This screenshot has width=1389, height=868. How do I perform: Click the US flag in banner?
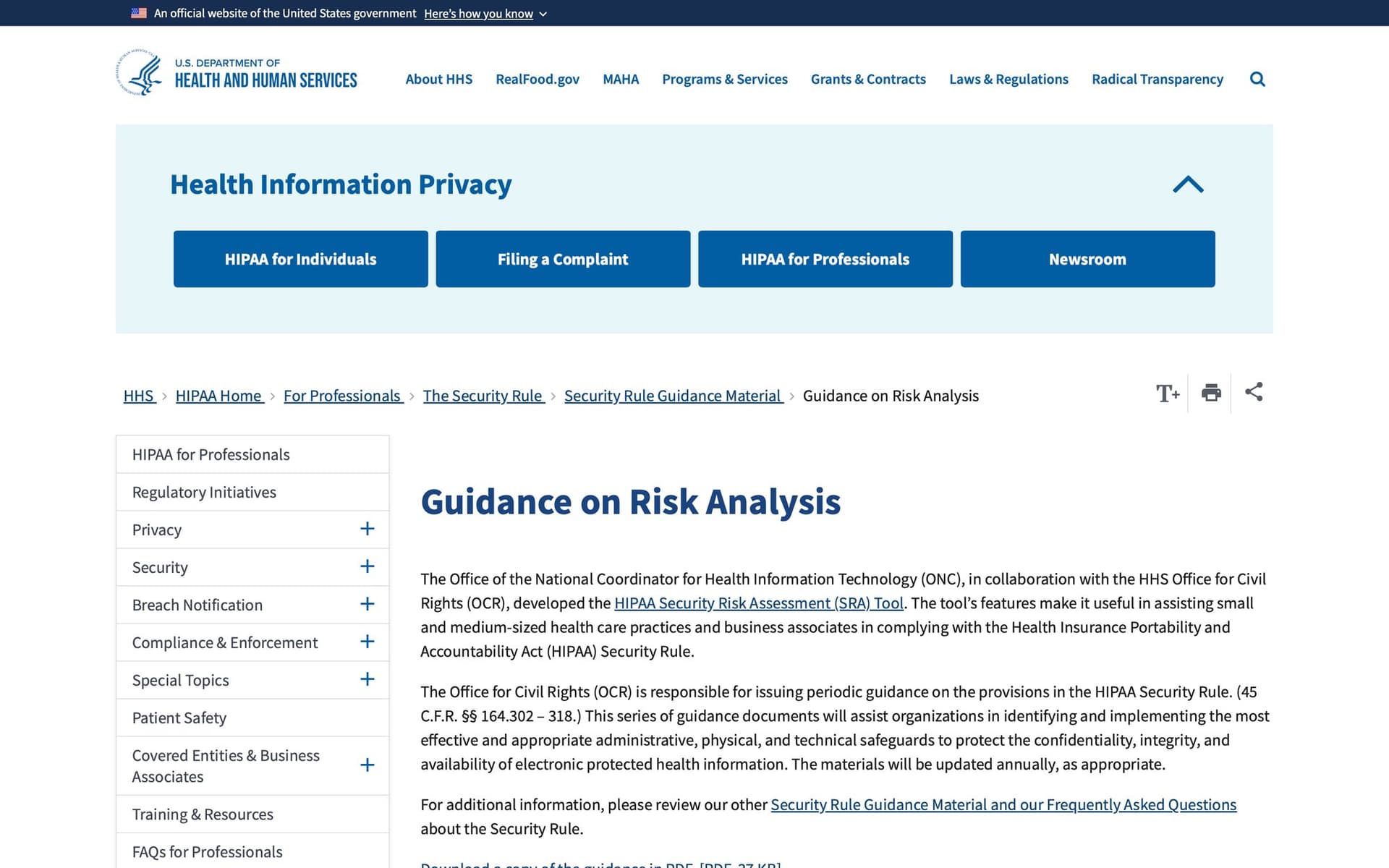[137, 12]
